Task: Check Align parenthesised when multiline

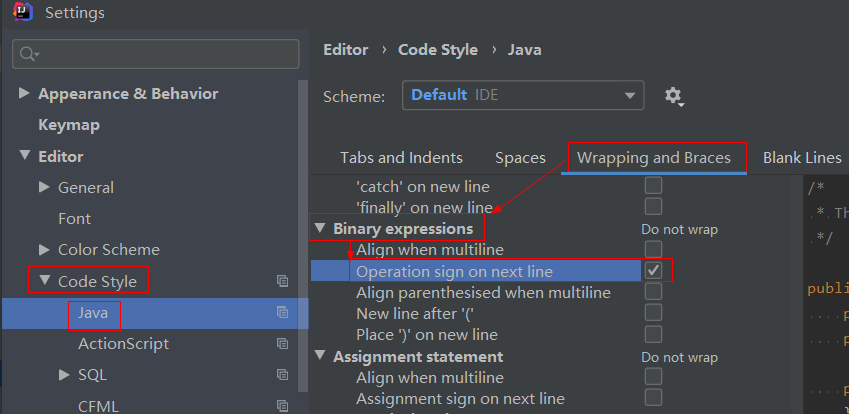Action: pyautogui.click(x=654, y=292)
